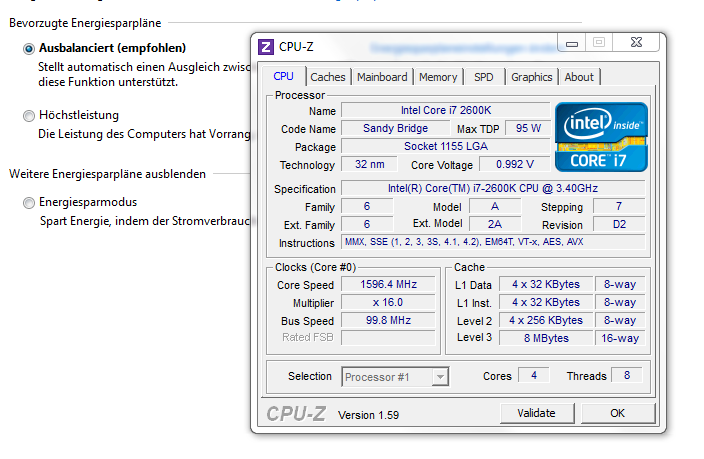Click the Level 2 value 4 x 256 KBytes
The width and height of the screenshot is (704, 459).
(x=546, y=320)
